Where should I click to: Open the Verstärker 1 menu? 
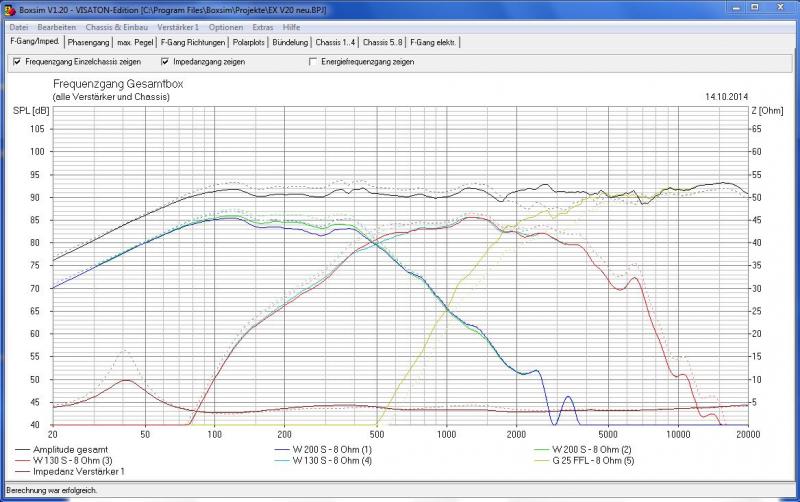point(178,28)
